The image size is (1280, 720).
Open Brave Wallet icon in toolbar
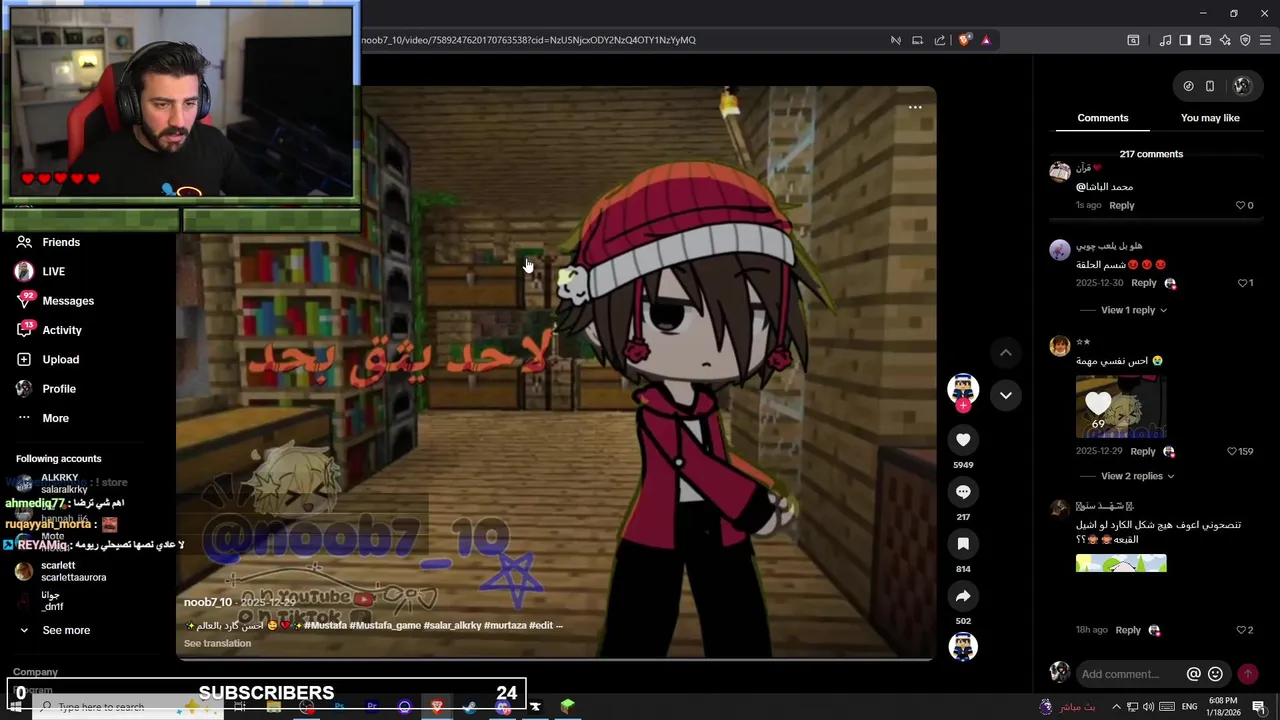[1205, 40]
